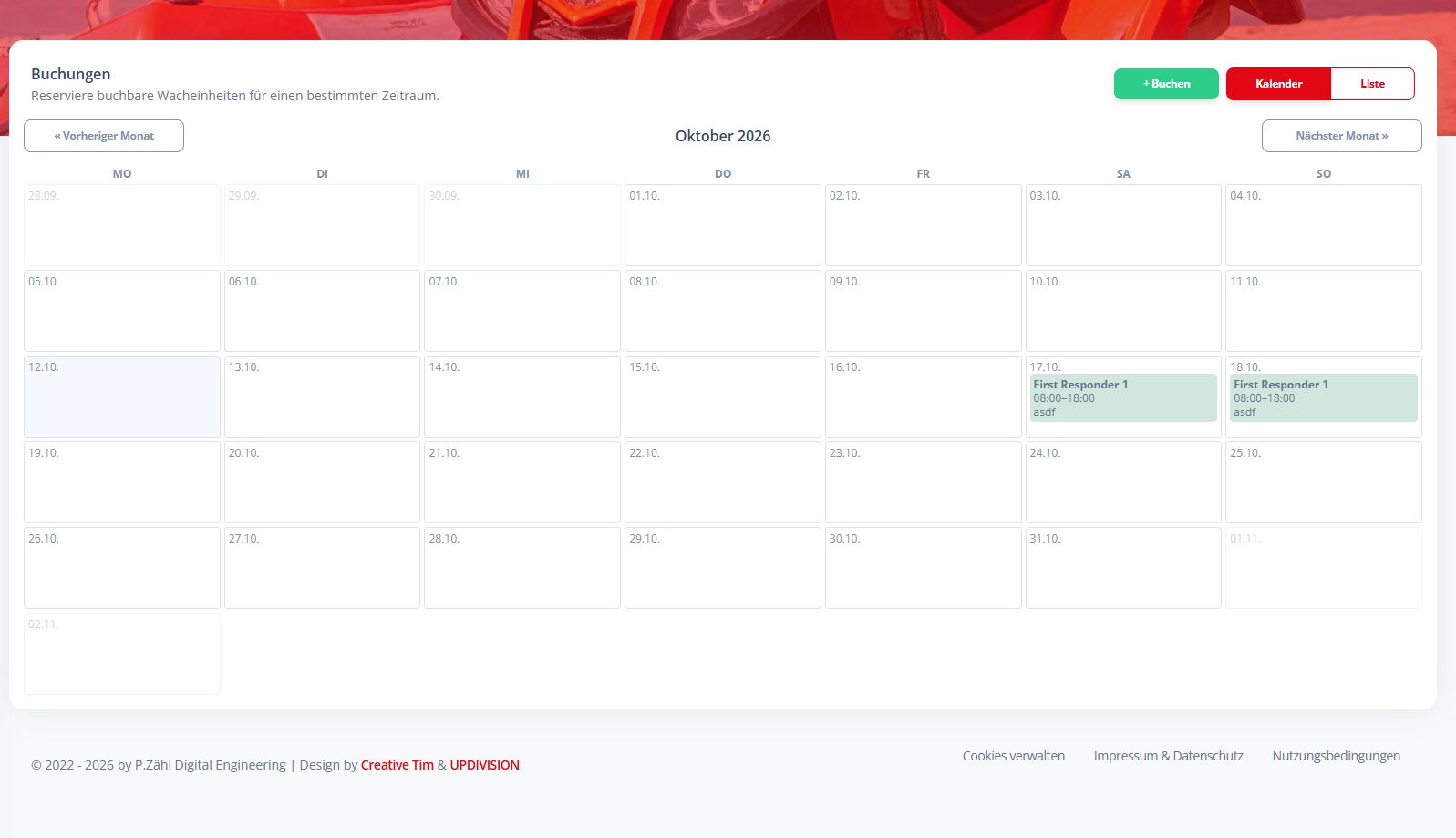Select the highlighted 12.10. day cell
This screenshot has width=1456, height=838.
[122, 397]
